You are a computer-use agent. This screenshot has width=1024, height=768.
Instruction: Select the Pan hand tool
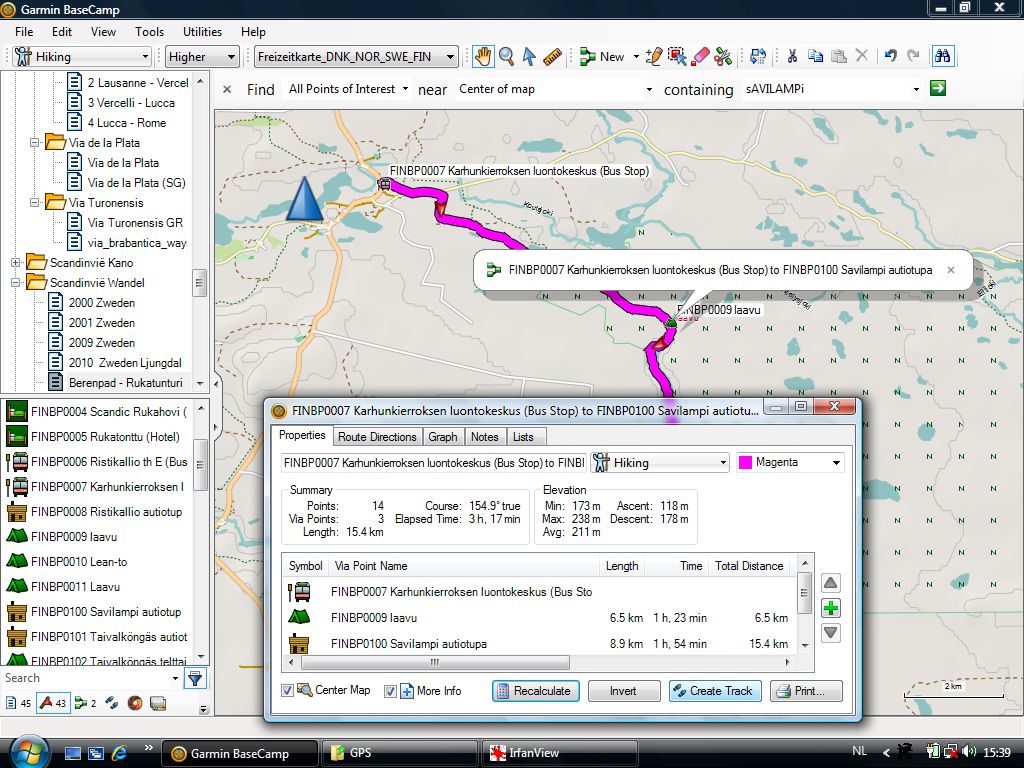(483, 57)
